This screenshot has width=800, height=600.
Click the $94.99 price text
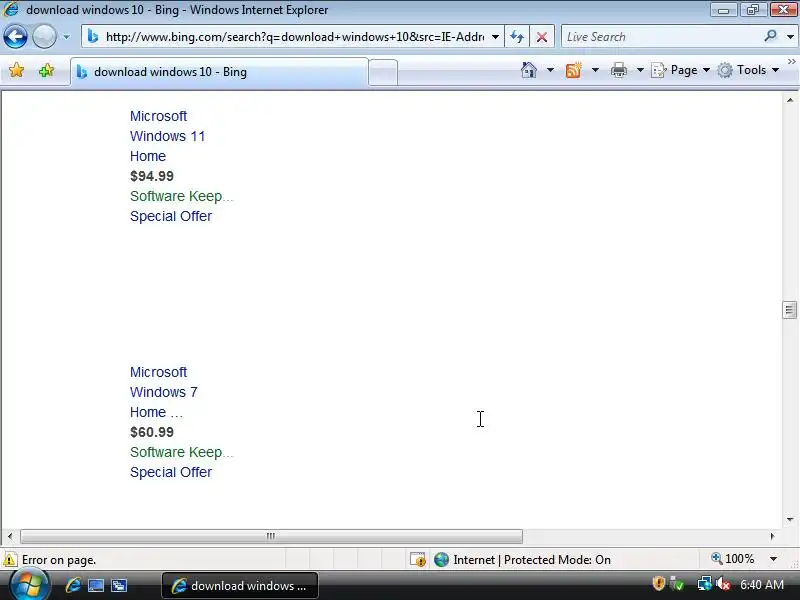point(152,176)
